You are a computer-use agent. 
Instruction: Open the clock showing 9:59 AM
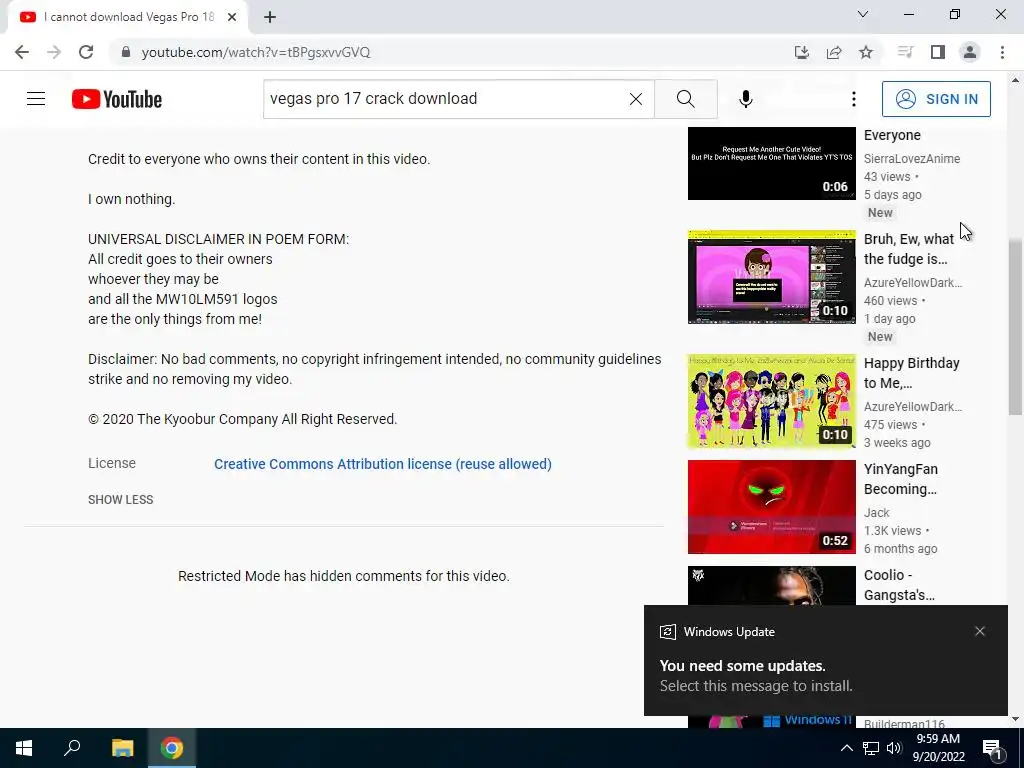(938, 748)
